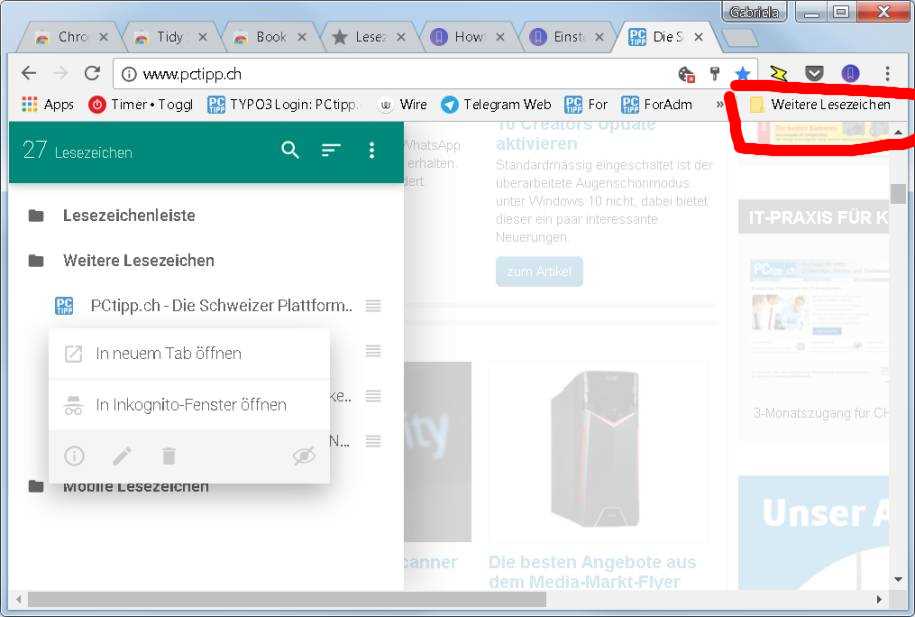Search bookmarks using the magnifier icon
Viewport: 915px width, 617px height.
click(290, 151)
